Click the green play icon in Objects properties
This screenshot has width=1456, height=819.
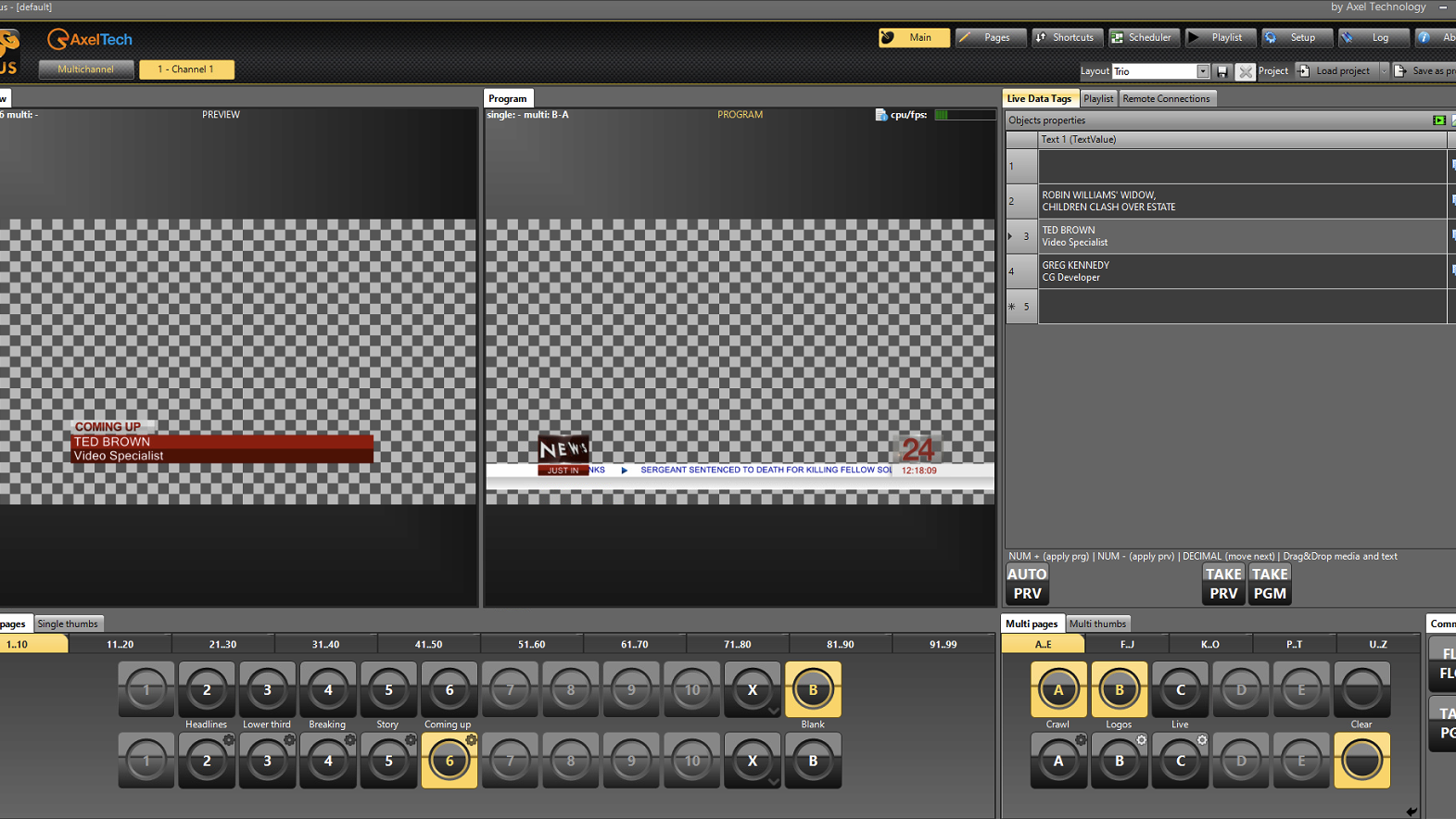[x=1438, y=120]
